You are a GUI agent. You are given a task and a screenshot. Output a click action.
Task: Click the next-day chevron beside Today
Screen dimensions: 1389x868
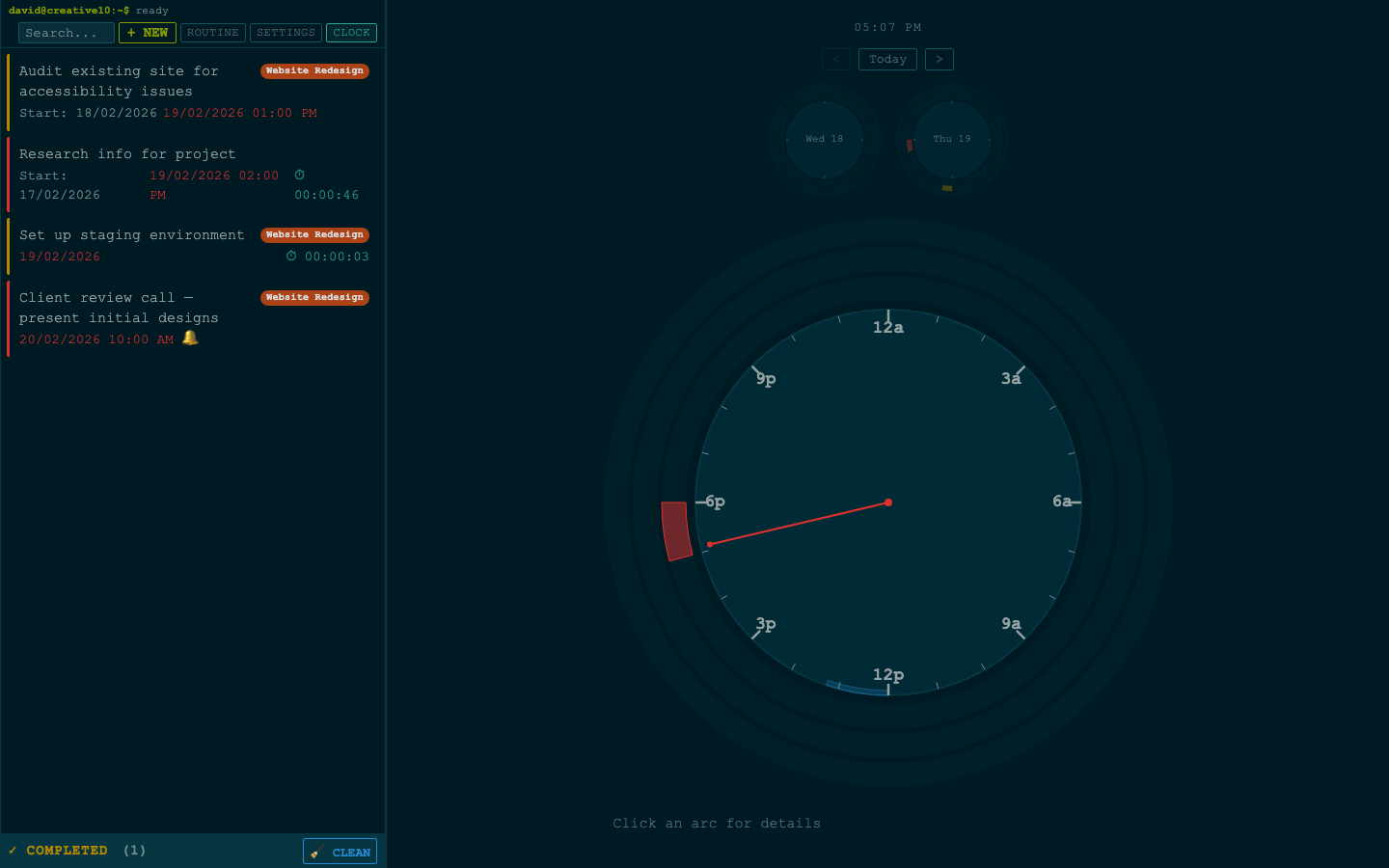939,59
